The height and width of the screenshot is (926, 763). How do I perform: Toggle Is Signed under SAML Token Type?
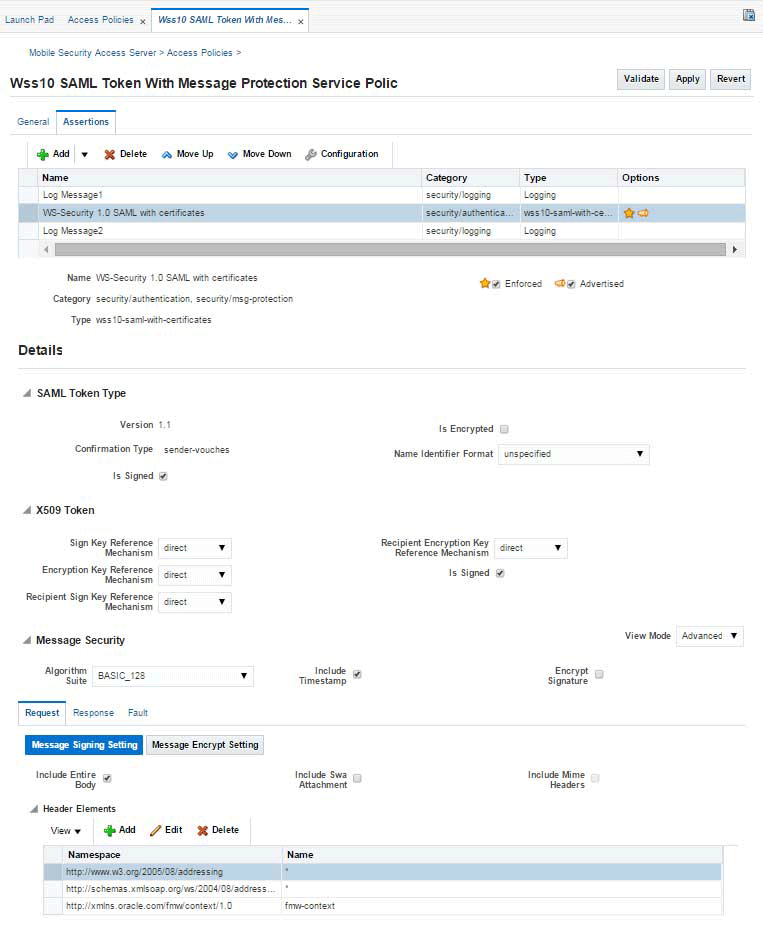(x=163, y=476)
